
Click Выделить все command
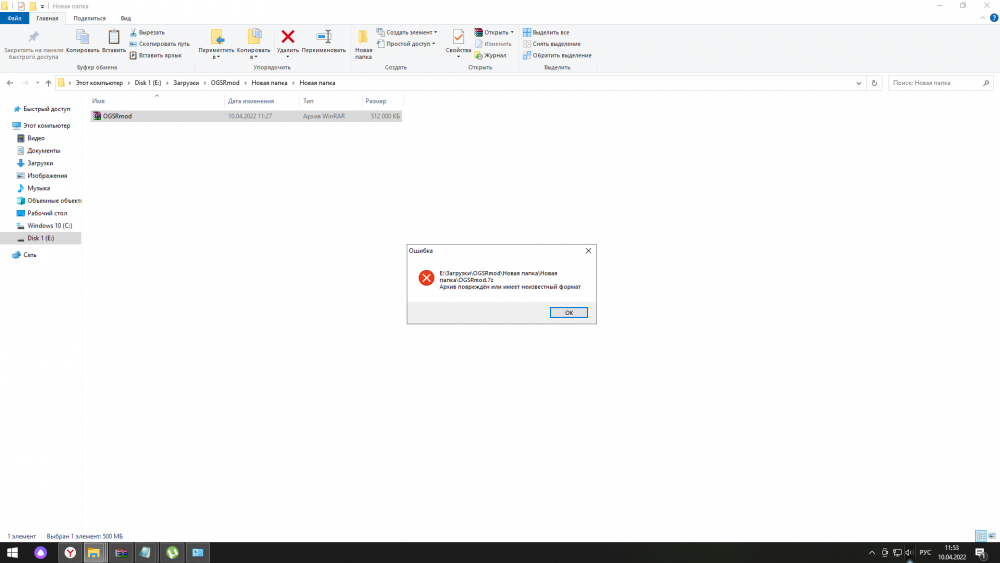pos(546,32)
